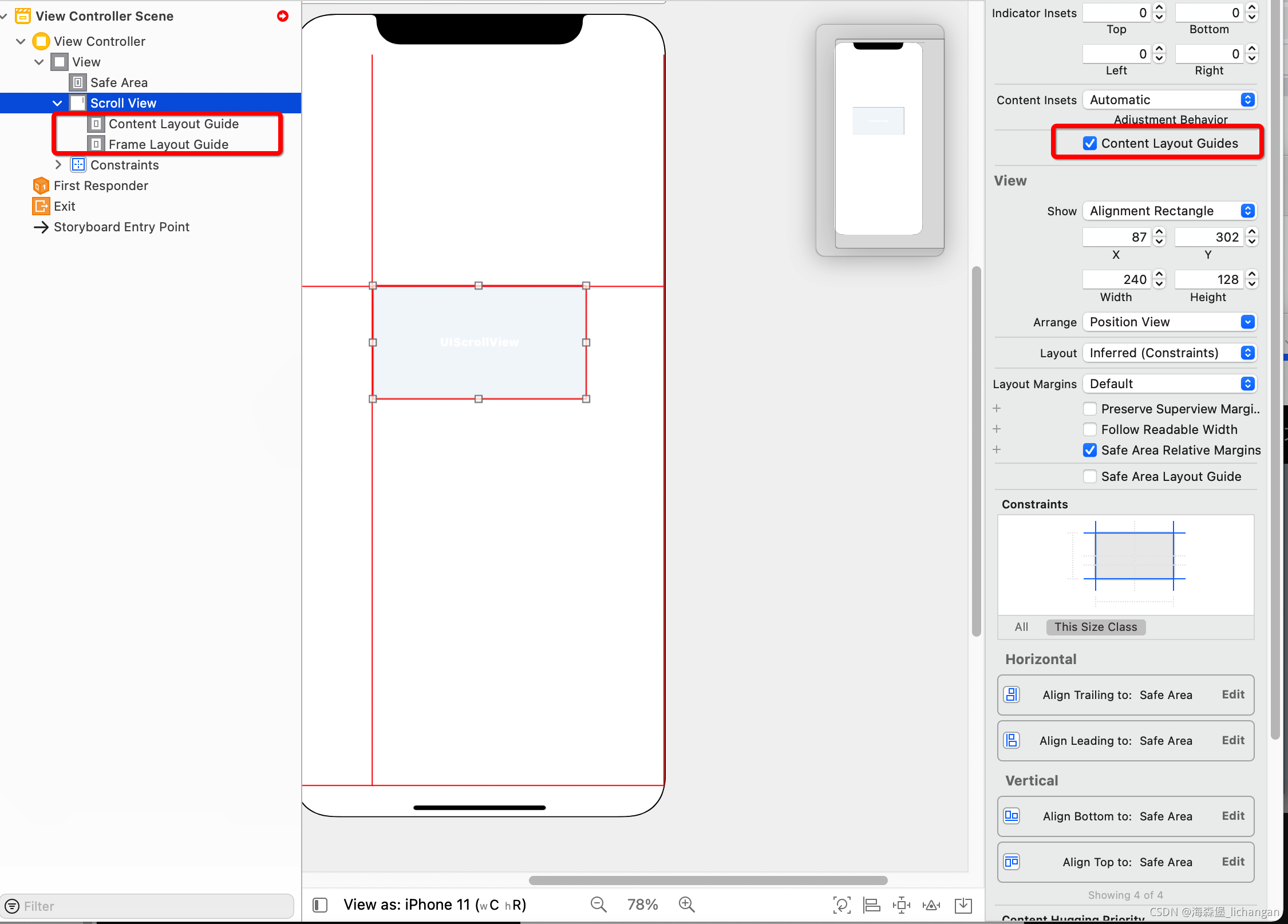Enable Safe Area Layout Guide checkbox
1288x924 pixels.
click(x=1090, y=476)
